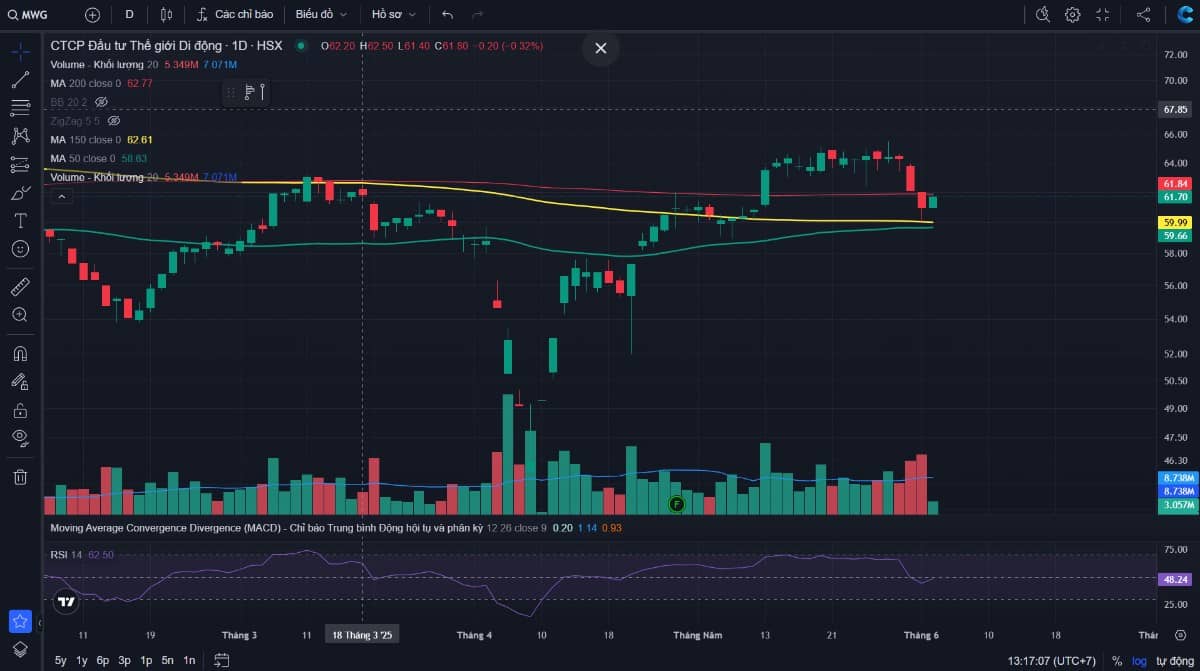Select the trend line drawing tool
Screen dimensions: 1200x671
[20, 79]
